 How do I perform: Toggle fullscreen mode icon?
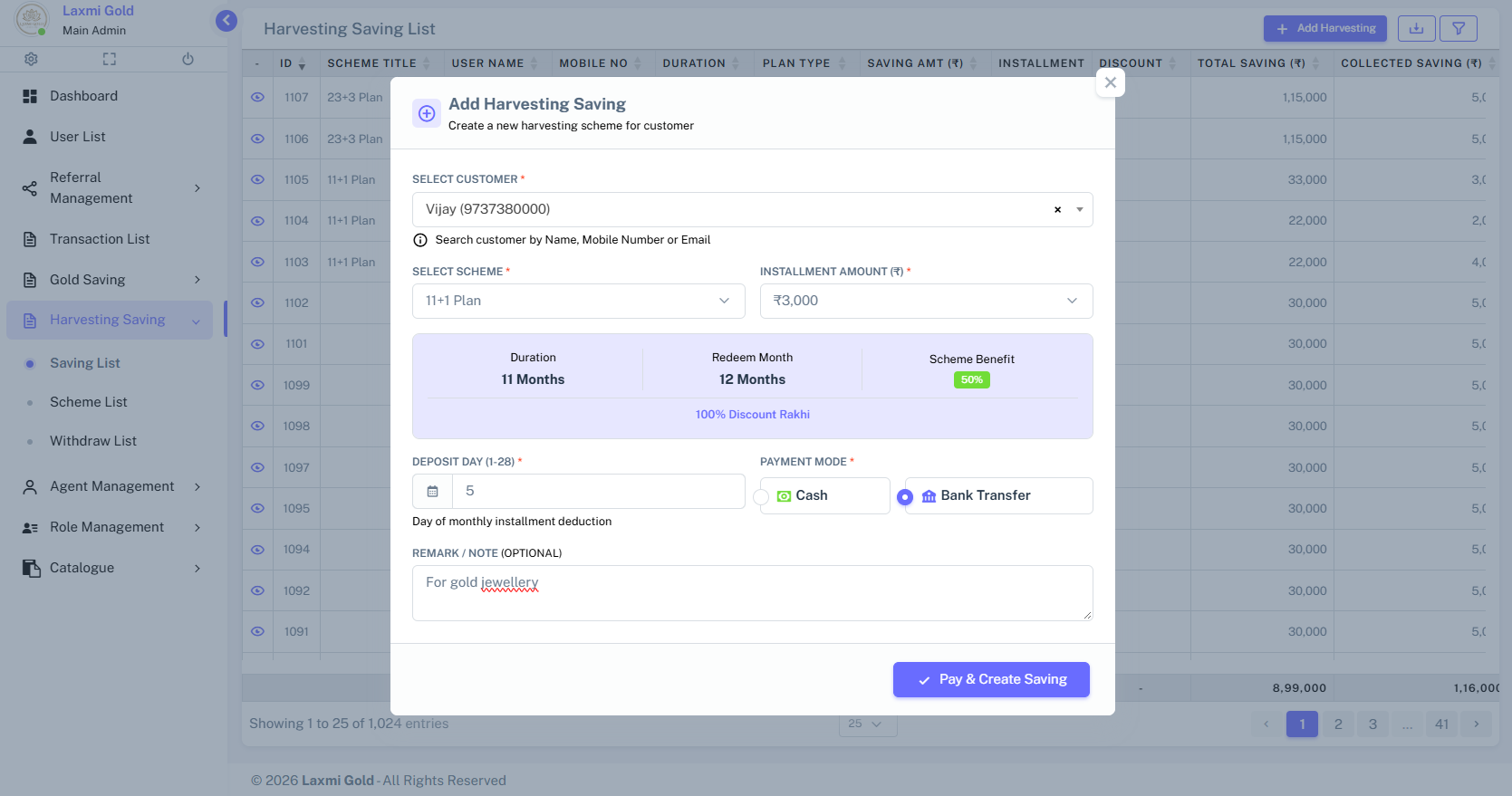tap(110, 59)
